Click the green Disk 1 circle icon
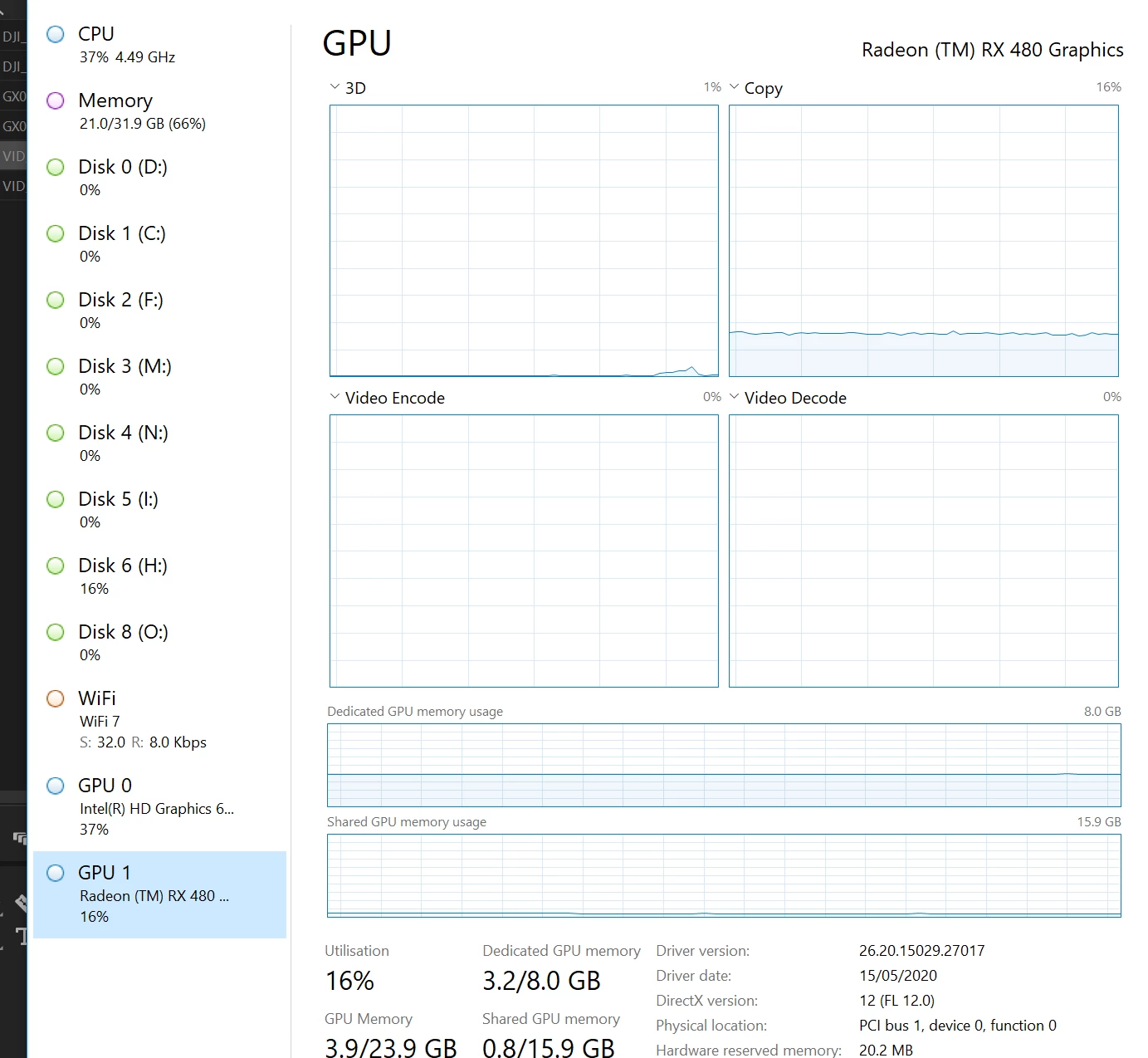Image resolution: width=1148 pixels, height=1058 pixels. pos(56,233)
